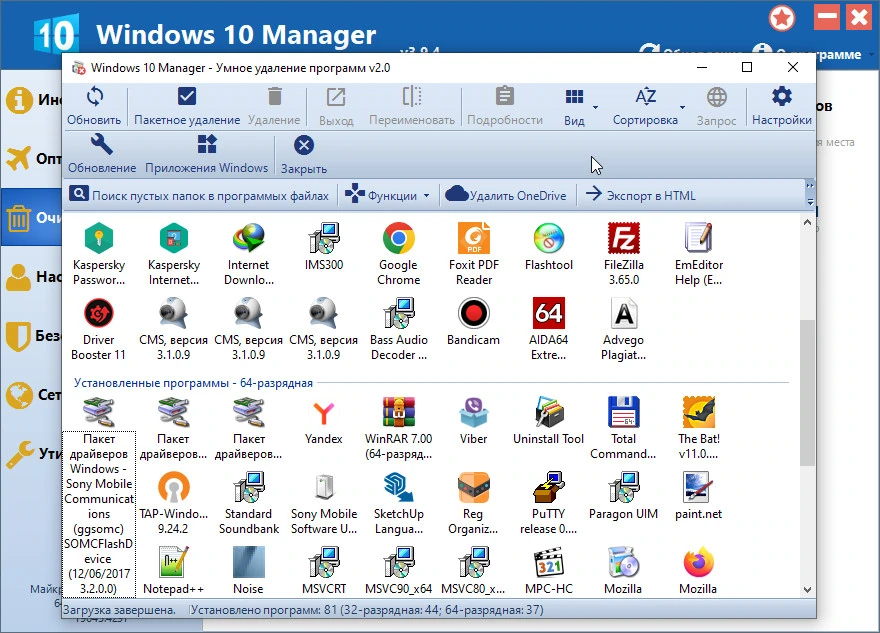
Task: Select the Bandicam program
Action: [474, 322]
